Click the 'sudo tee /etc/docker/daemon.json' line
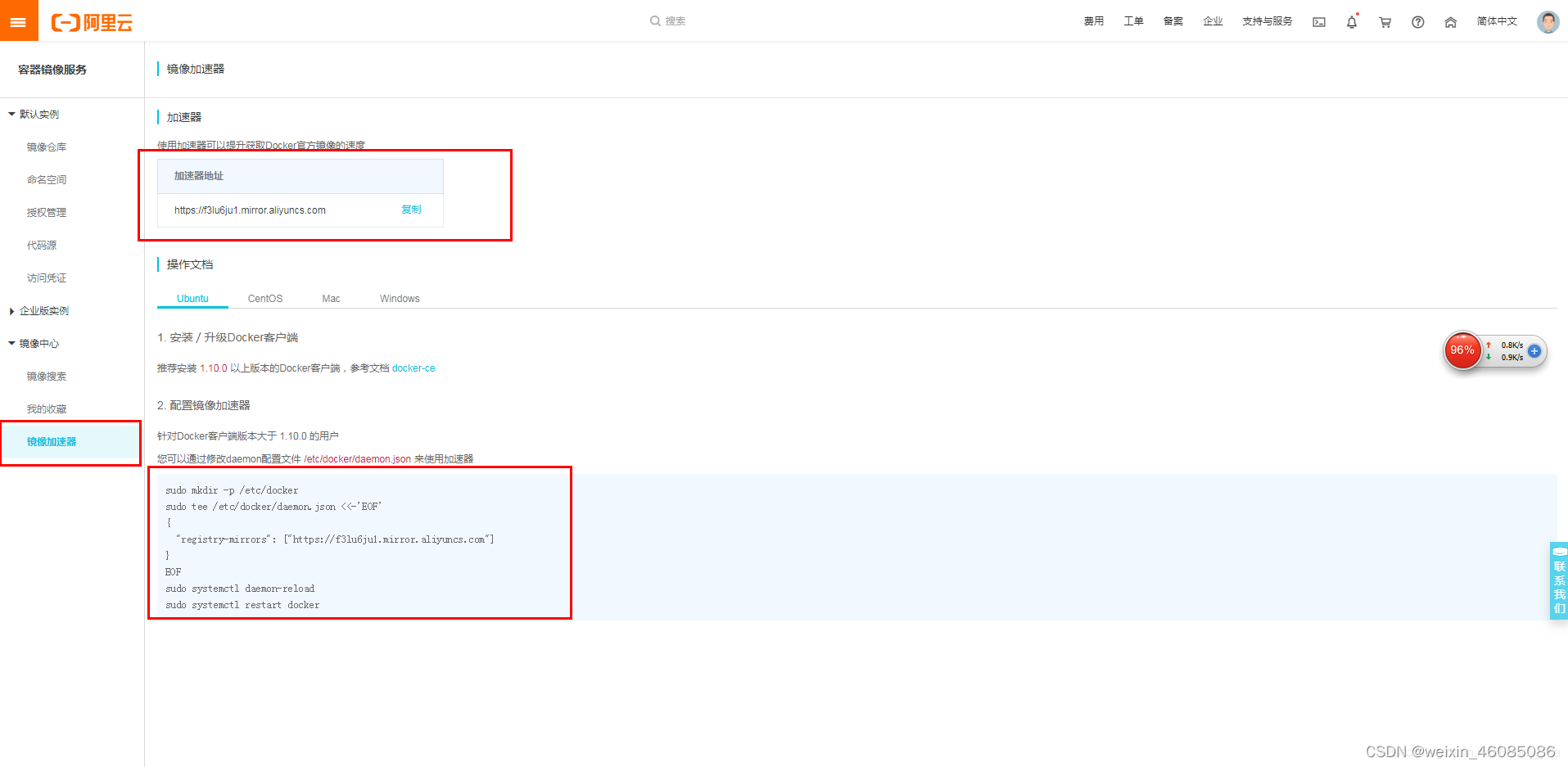Image resolution: width=1568 pixels, height=767 pixels. click(x=273, y=507)
